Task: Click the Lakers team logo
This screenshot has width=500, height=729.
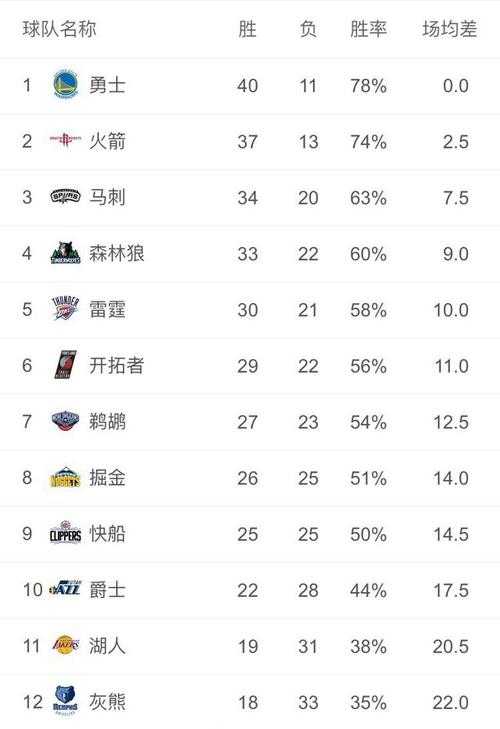Action: tap(66, 645)
